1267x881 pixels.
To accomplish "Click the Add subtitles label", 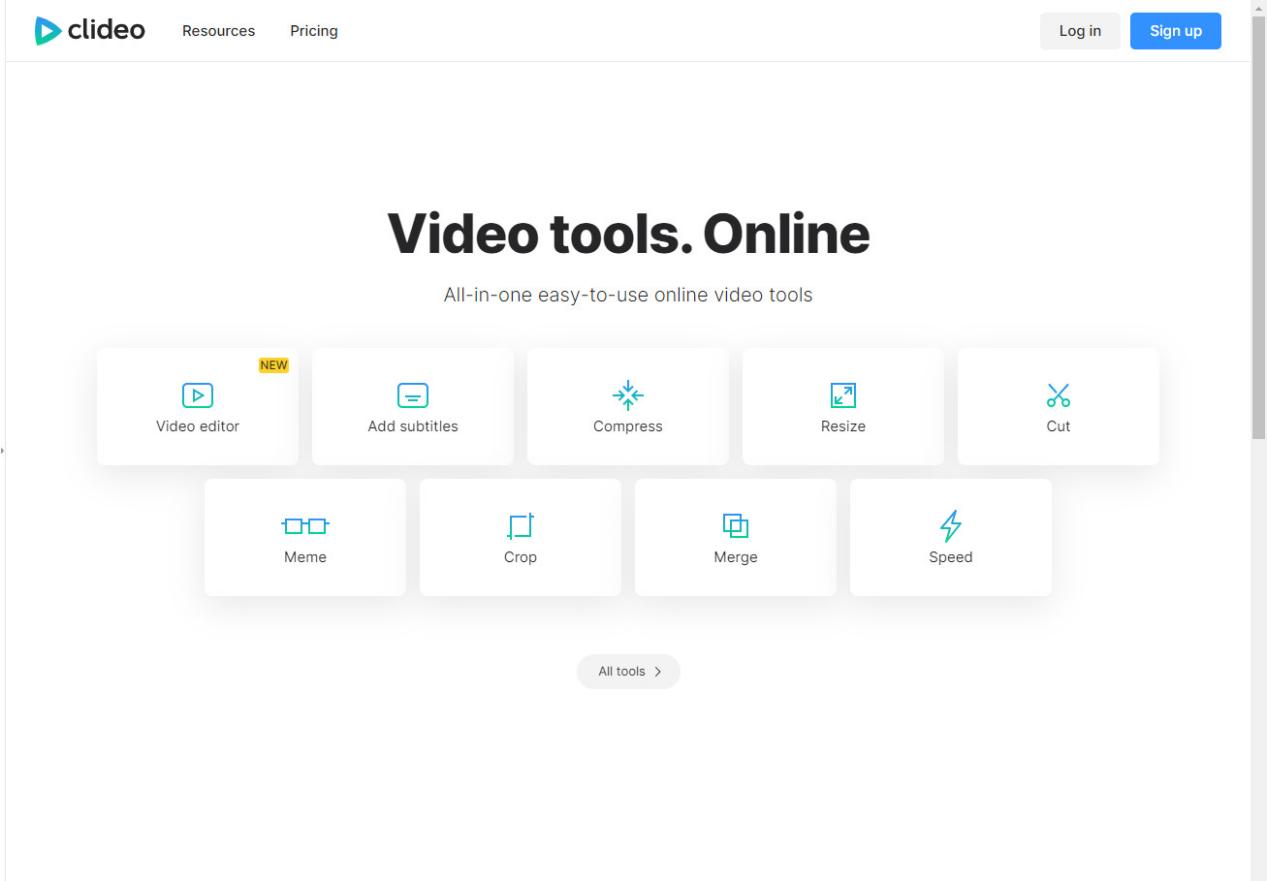I will pyautogui.click(x=413, y=427).
